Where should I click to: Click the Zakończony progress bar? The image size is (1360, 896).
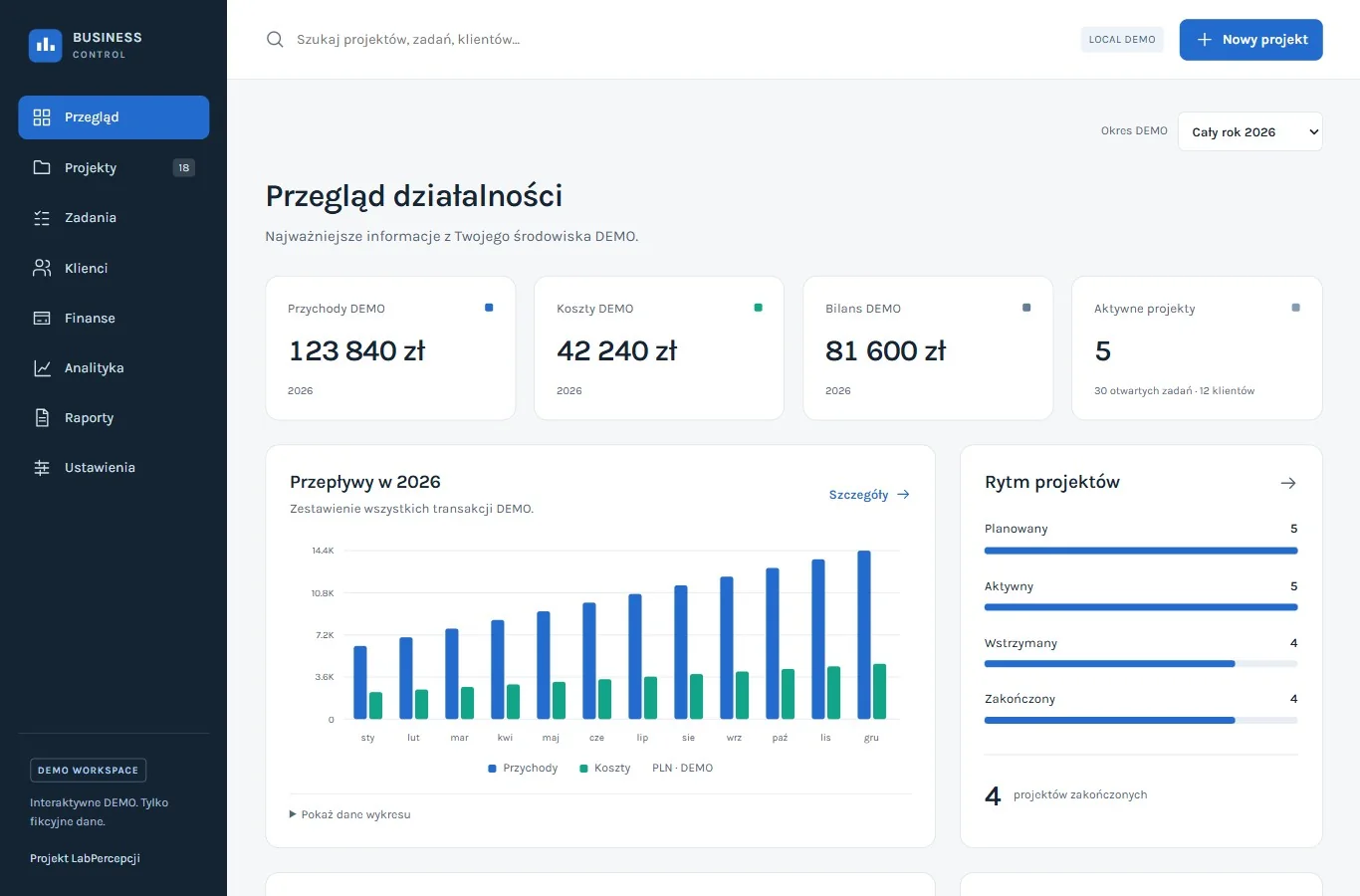(x=1141, y=720)
